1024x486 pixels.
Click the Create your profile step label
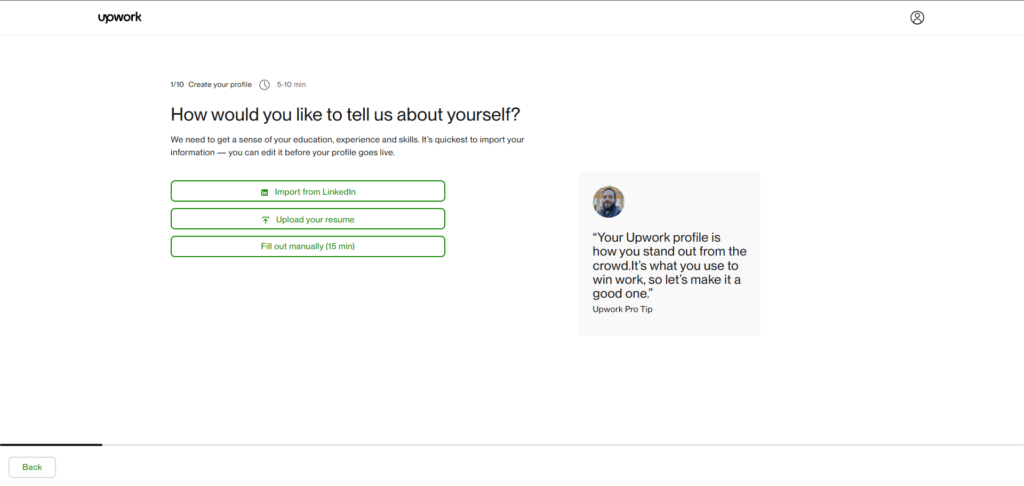coord(220,84)
